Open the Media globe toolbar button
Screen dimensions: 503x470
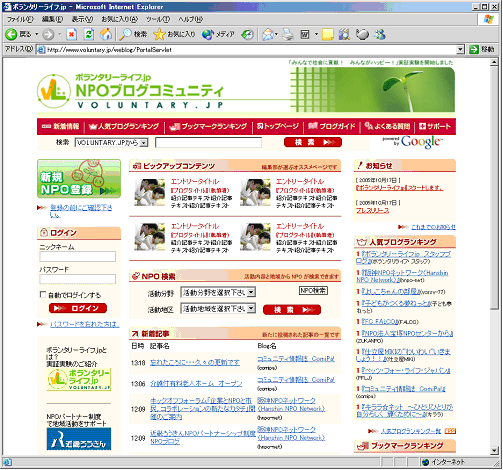click(x=218, y=34)
